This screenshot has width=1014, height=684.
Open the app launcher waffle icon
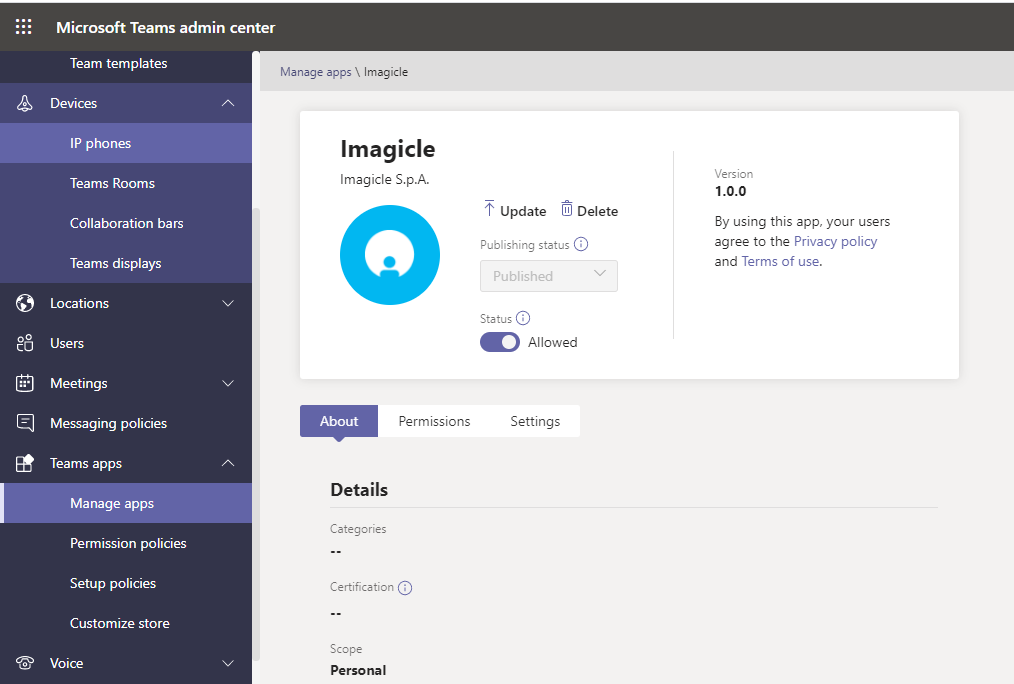24,27
